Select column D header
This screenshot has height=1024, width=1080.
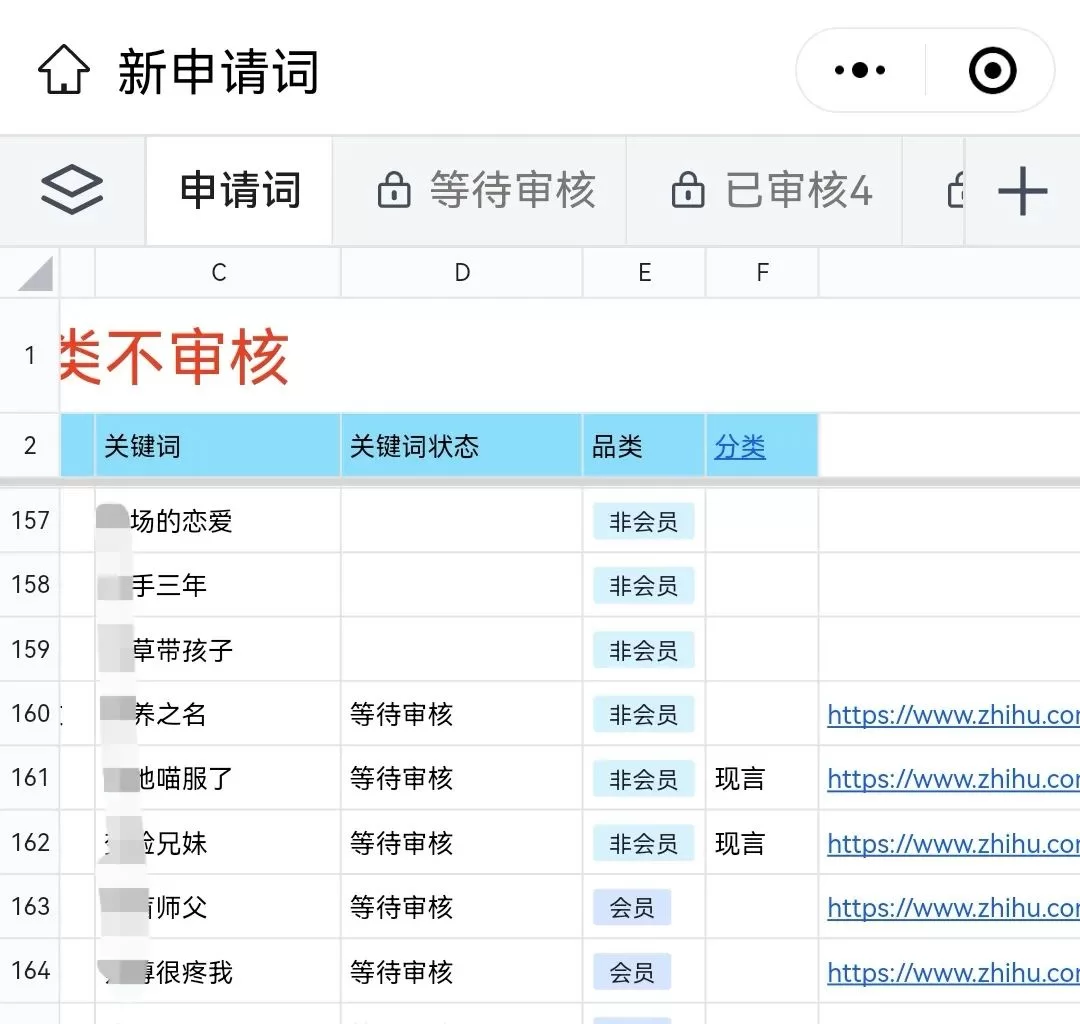click(462, 273)
